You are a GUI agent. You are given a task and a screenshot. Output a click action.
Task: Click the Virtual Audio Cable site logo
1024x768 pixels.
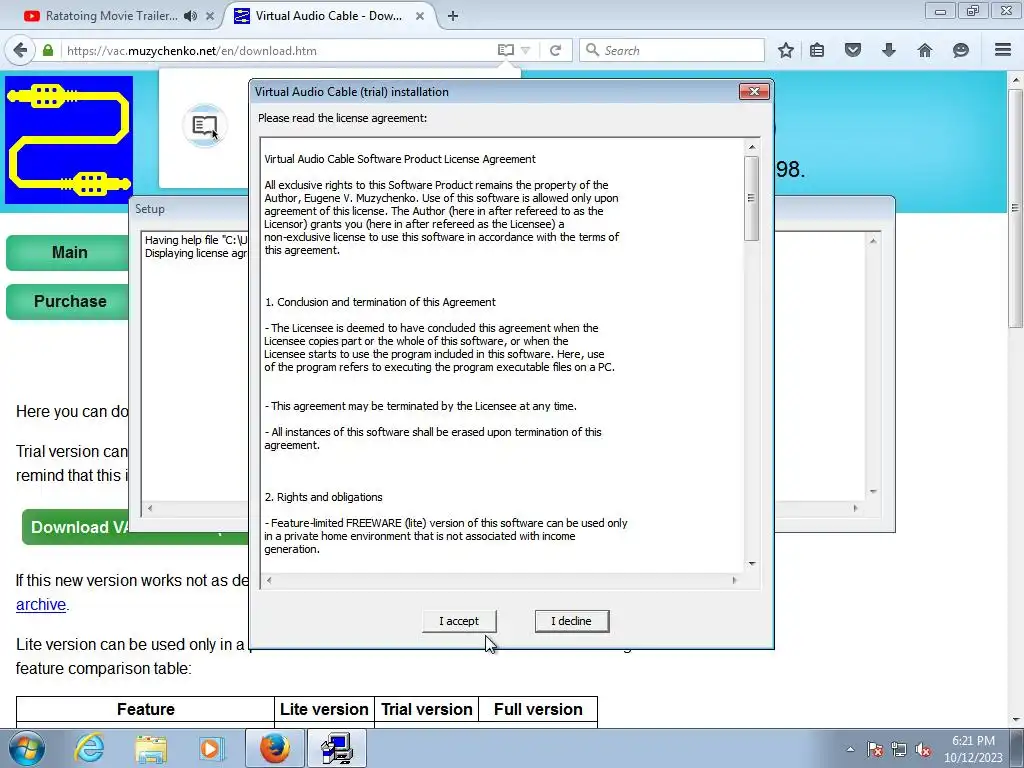pyautogui.click(x=69, y=140)
